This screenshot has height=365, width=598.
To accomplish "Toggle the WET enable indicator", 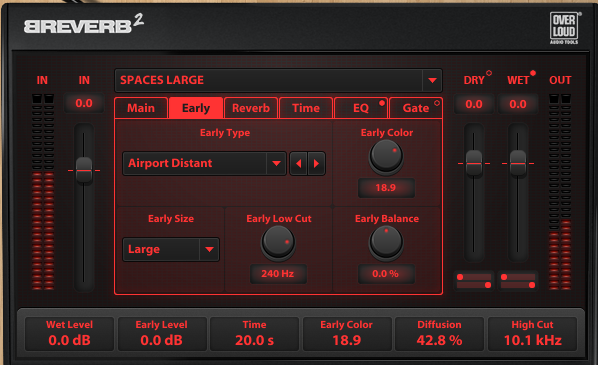I will click(x=533, y=73).
